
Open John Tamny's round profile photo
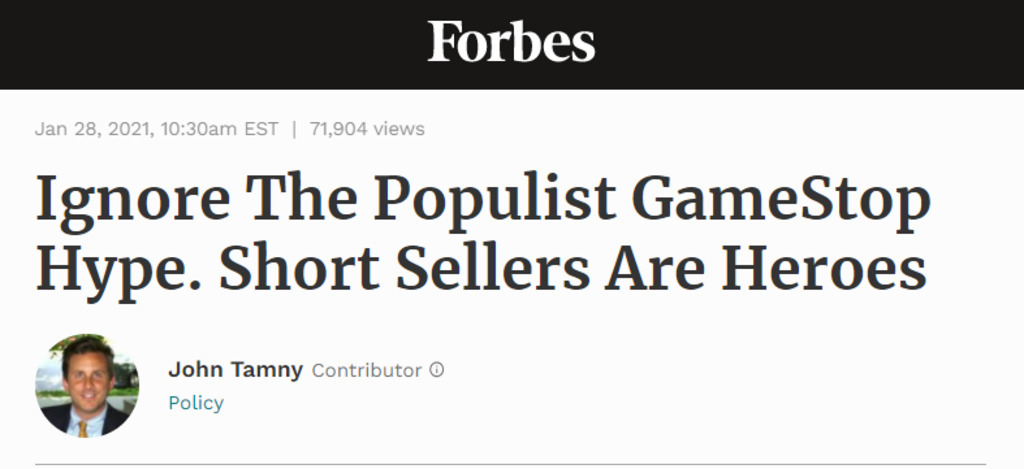coord(87,385)
